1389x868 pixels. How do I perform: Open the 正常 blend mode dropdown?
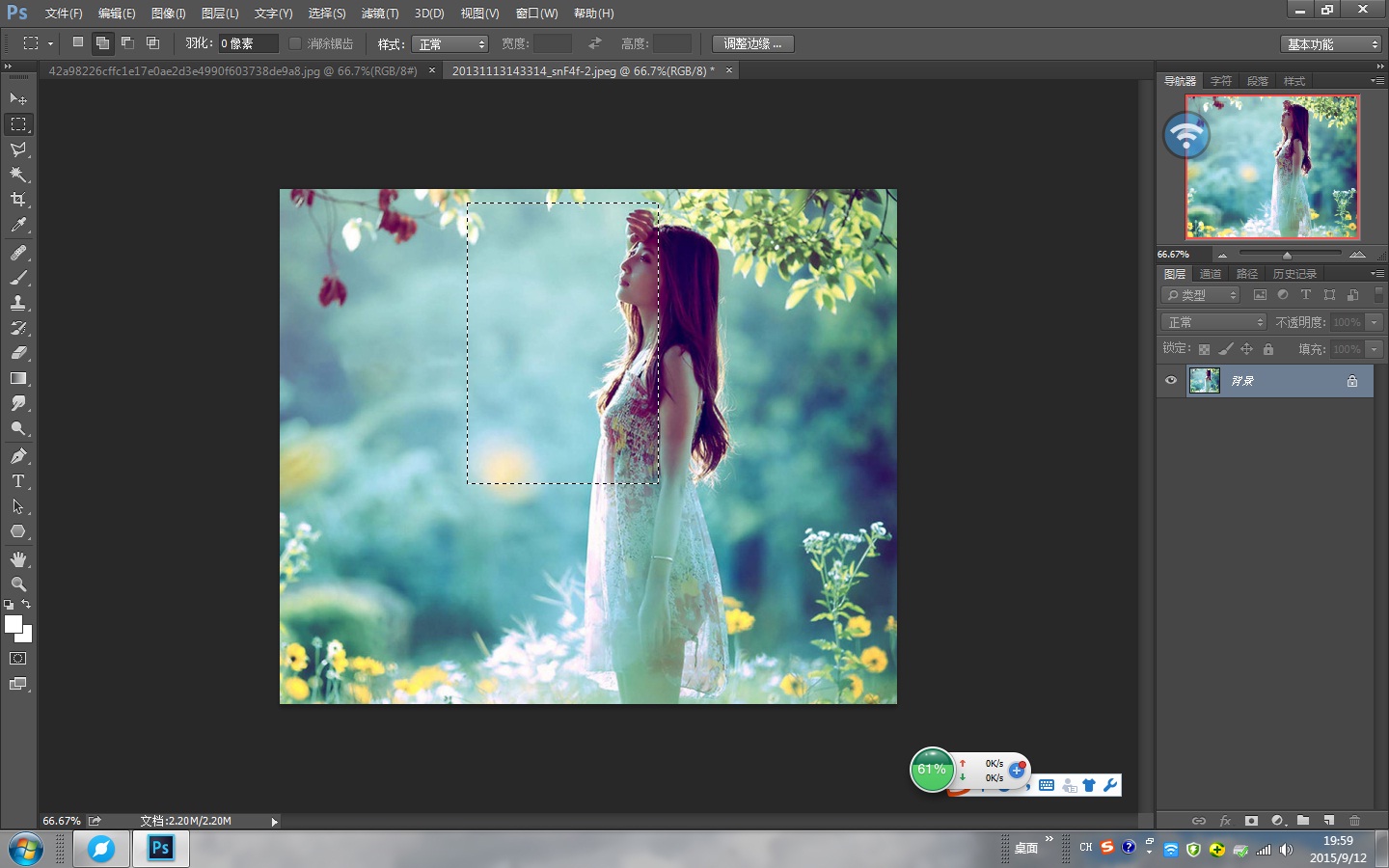pyautogui.click(x=1213, y=322)
